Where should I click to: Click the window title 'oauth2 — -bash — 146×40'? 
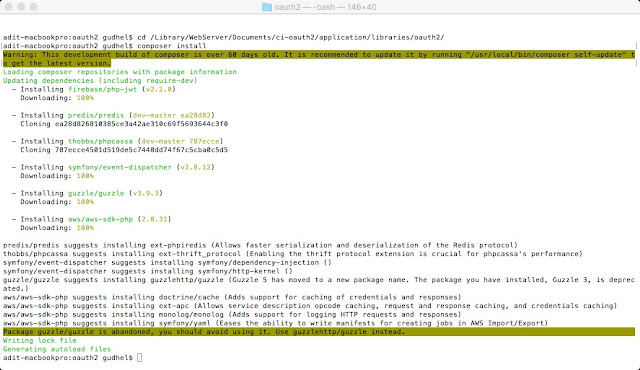coord(325,7)
